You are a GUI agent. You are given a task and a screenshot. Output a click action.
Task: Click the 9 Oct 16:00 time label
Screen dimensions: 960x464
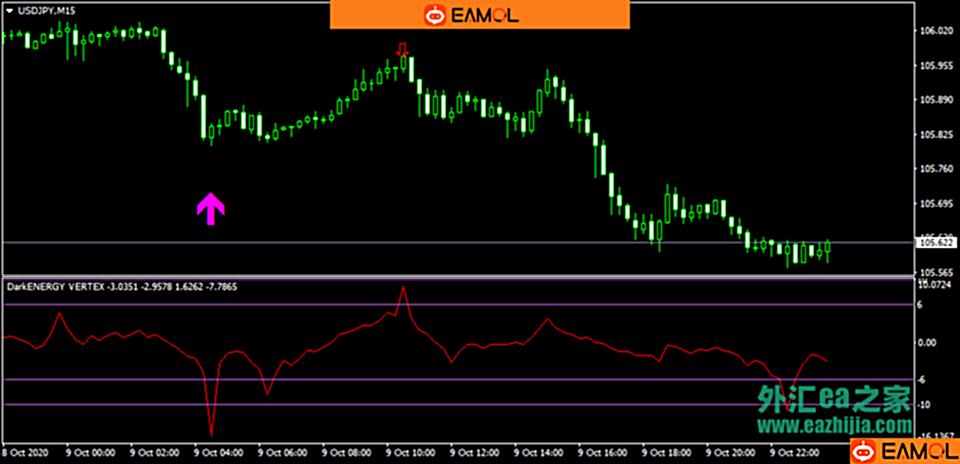coord(602,454)
